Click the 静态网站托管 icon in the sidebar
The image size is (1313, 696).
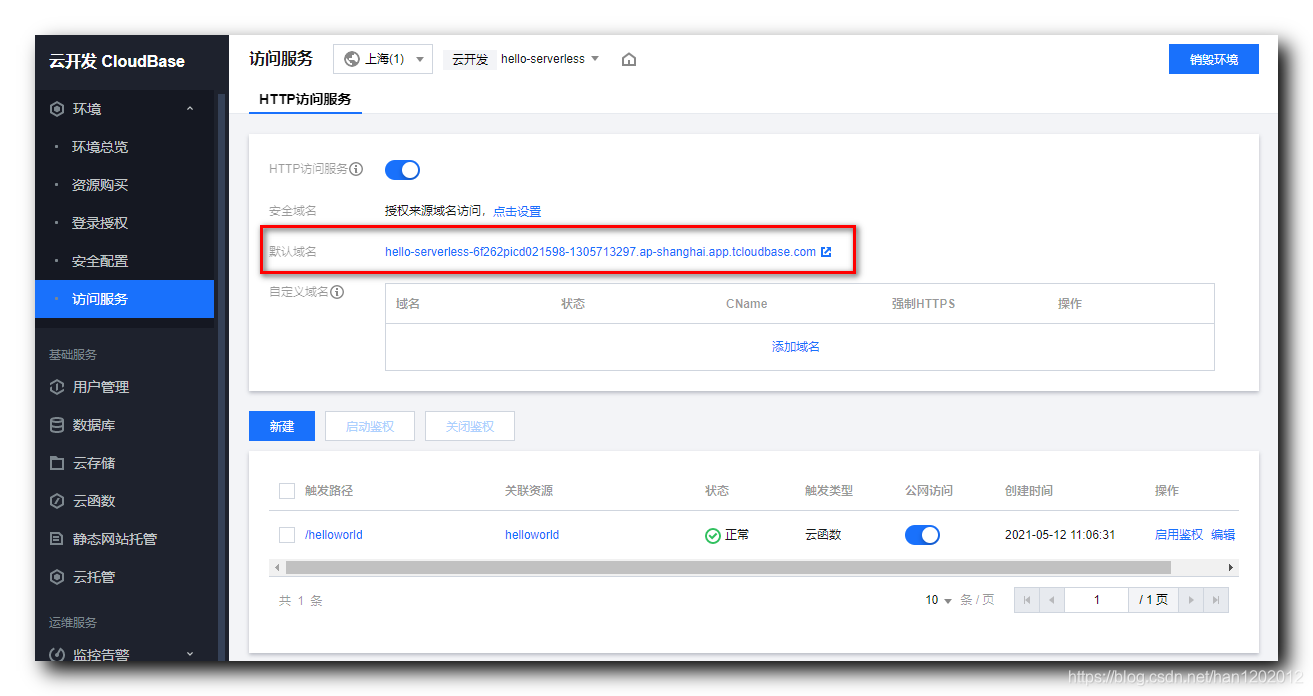(57, 539)
